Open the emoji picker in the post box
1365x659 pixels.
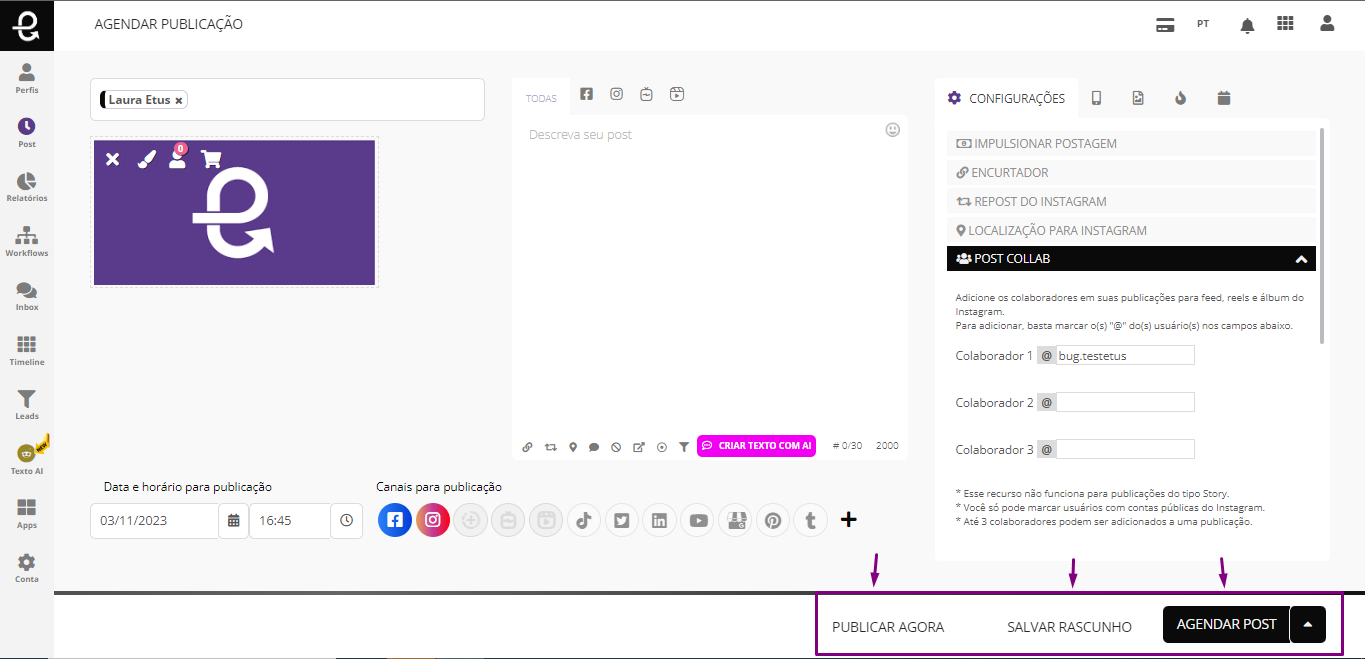point(893,130)
